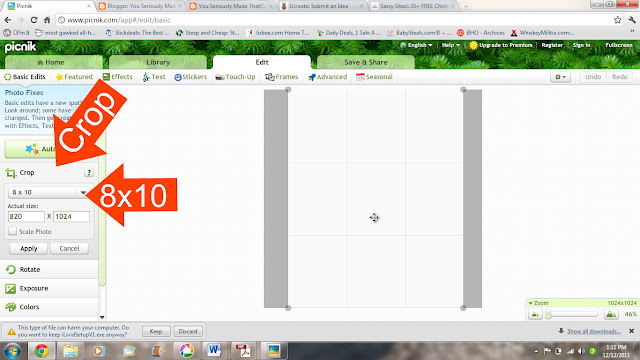The image size is (640, 360).
Task: Open the Touch-Up section
Action: [x=235, y=77]
